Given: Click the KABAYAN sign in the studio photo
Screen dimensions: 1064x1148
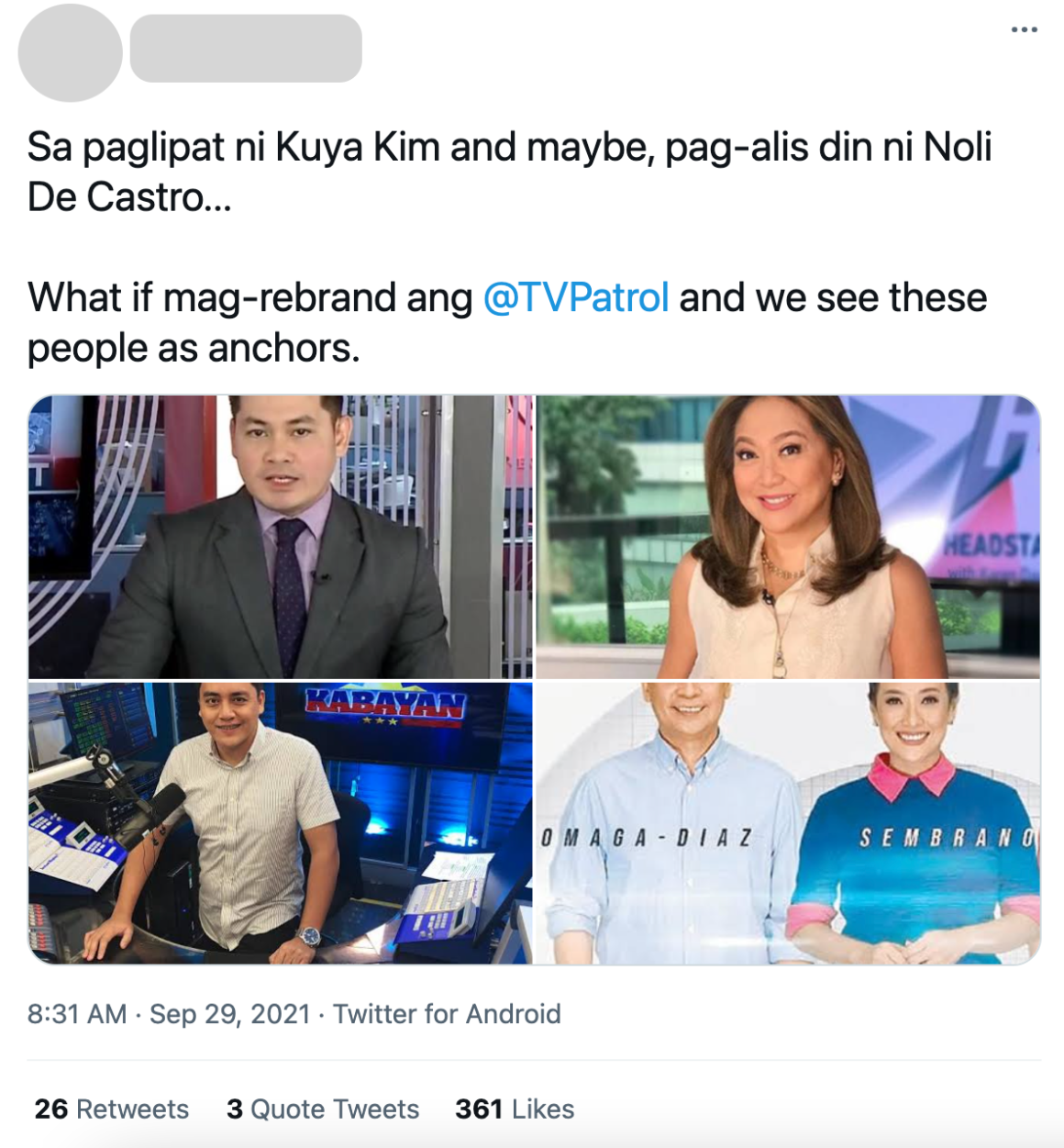Looking at the screenshot, I should click(x=384, y=705).
